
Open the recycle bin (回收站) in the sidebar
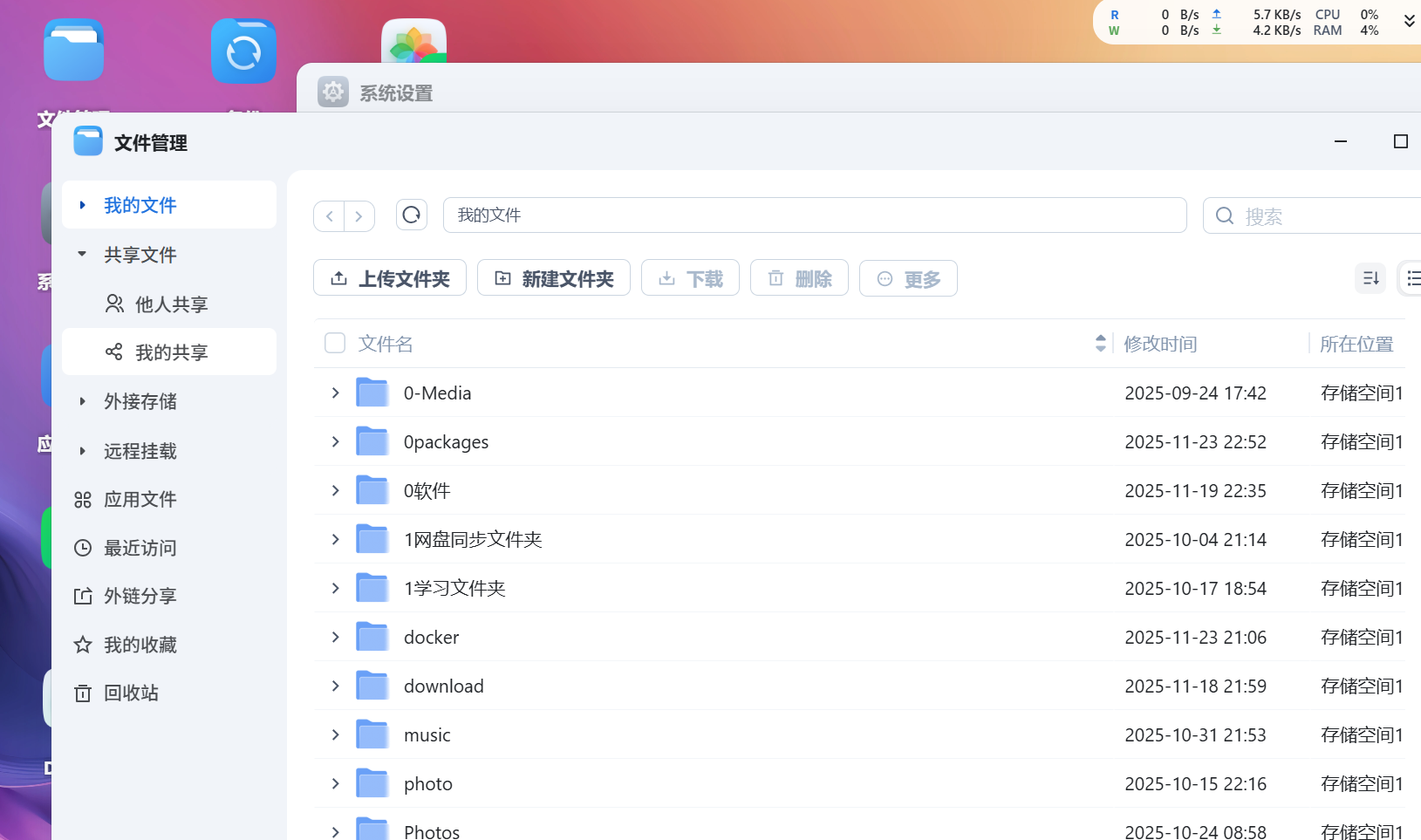tap(131, 693)
